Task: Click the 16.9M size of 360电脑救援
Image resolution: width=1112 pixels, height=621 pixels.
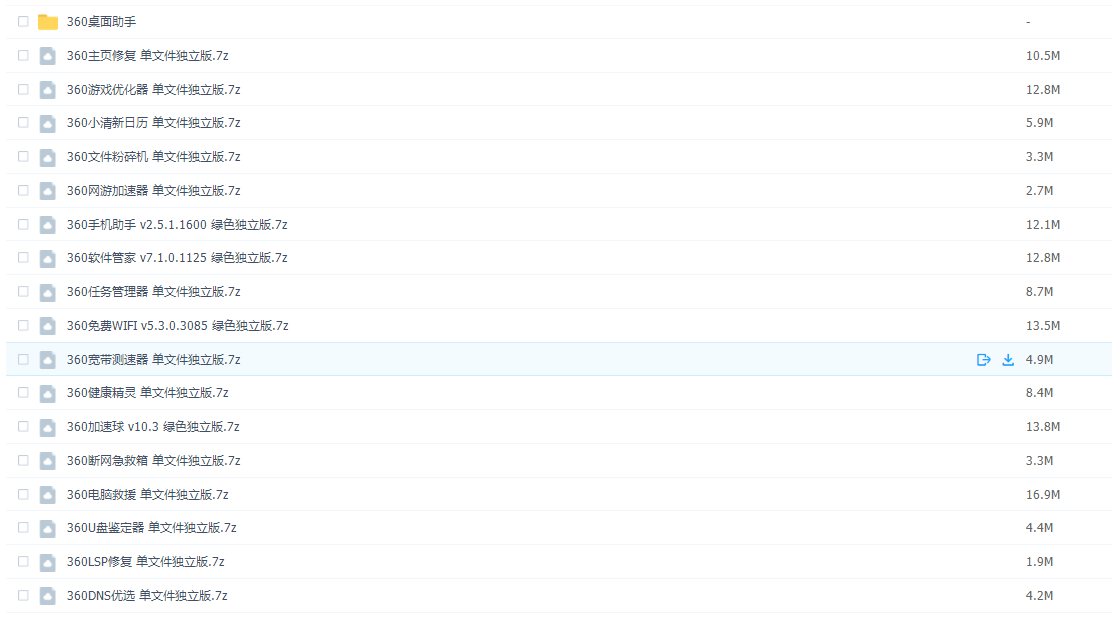Action: click(x=1042, y=494)
